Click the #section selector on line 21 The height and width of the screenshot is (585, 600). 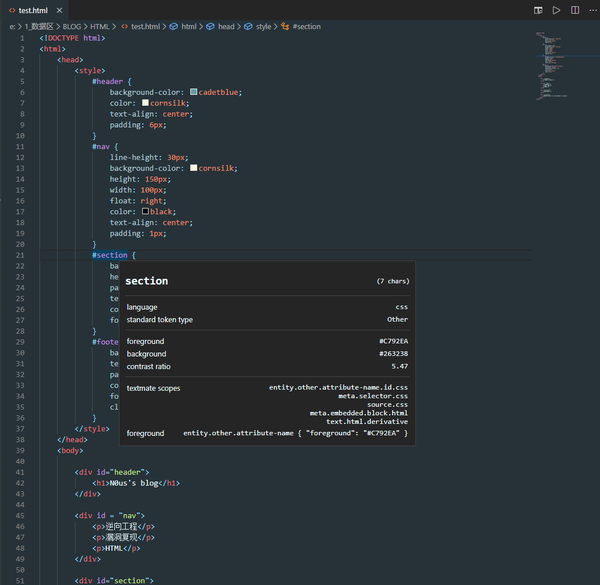[110, 255]
